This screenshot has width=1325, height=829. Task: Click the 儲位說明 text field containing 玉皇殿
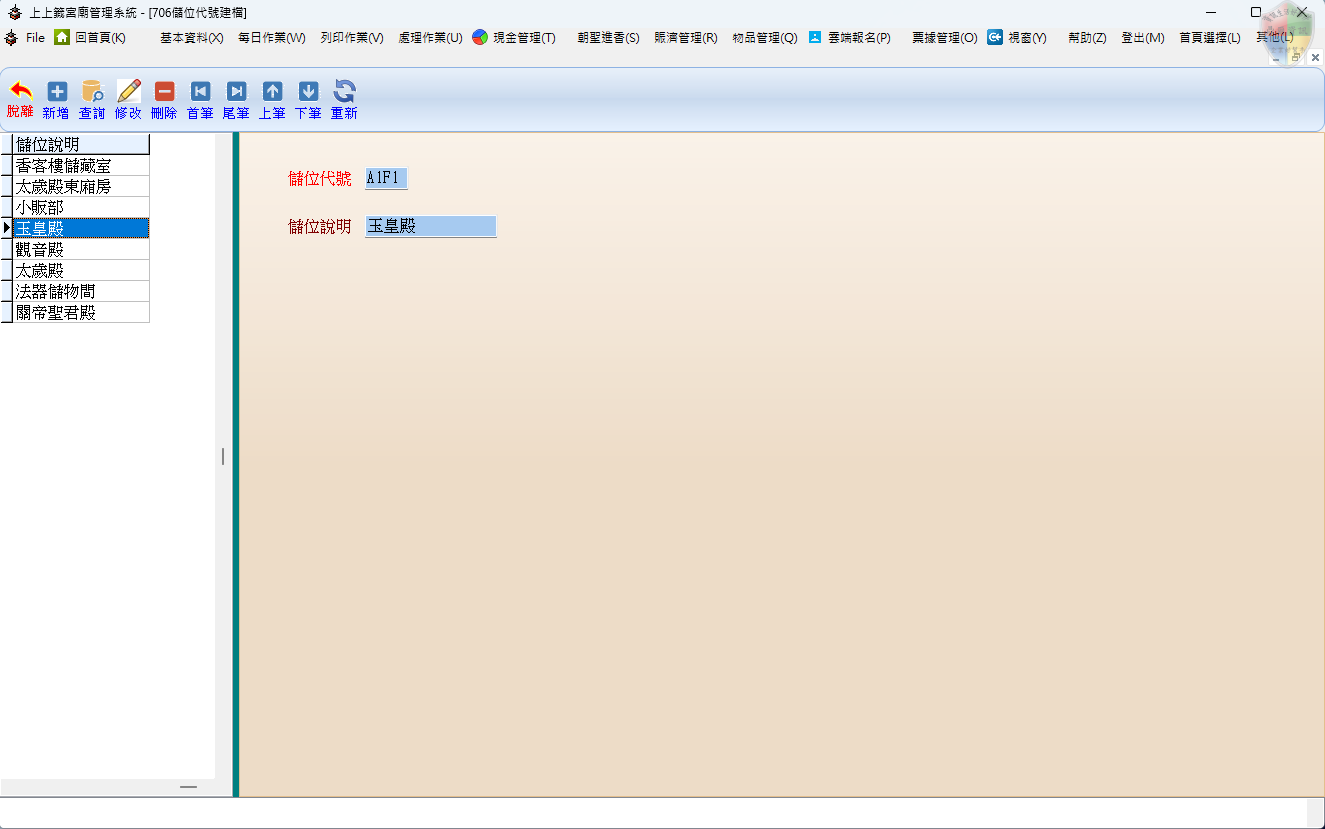click(x=430, y=227)
